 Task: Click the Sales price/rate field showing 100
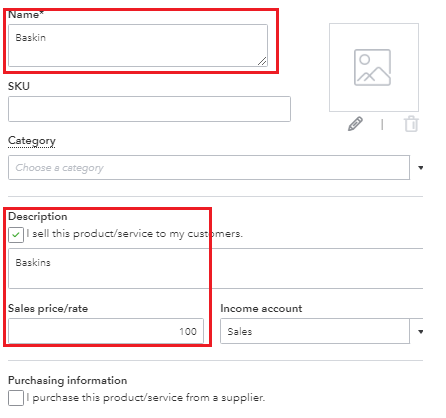pos(106,331)
